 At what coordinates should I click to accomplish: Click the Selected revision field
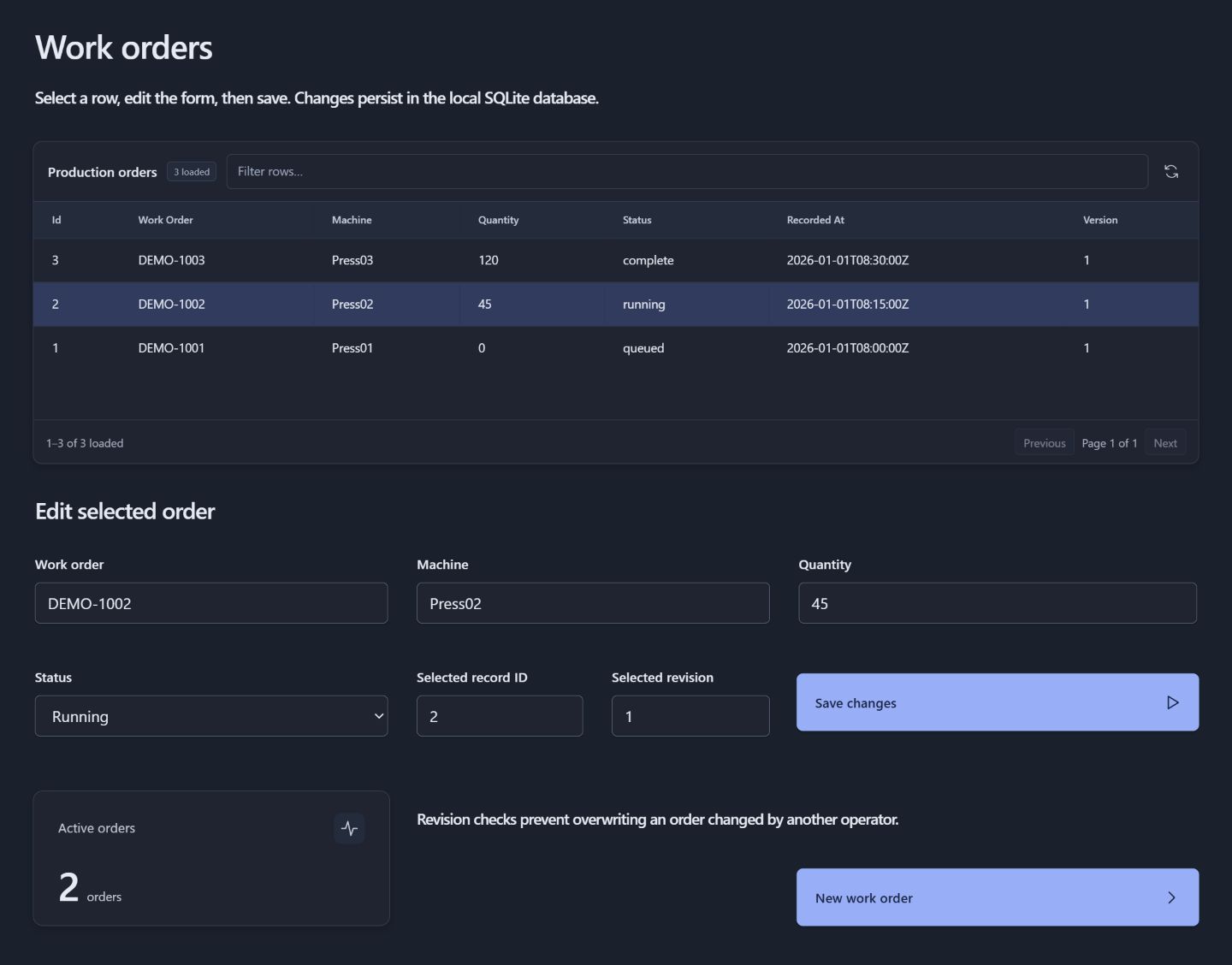(x=690, y=716)
